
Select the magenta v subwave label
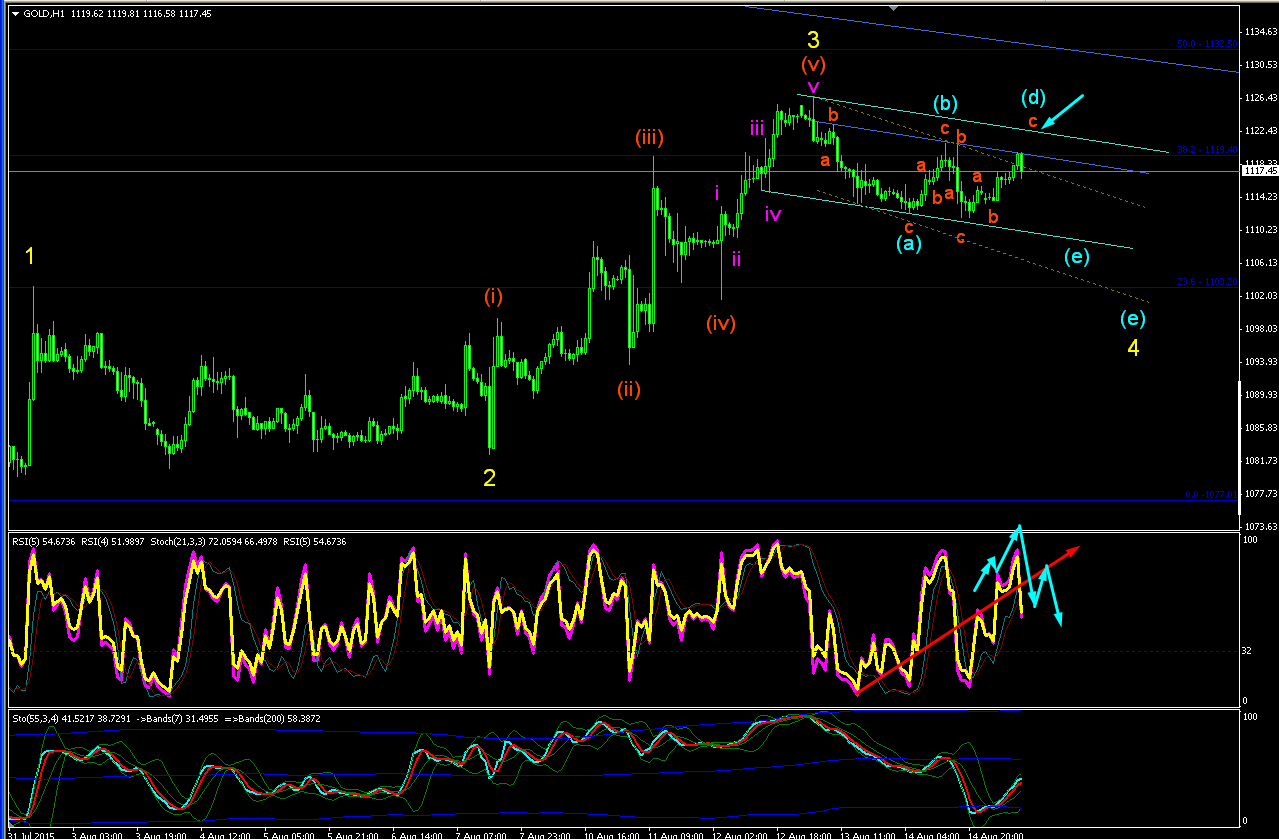pyautogui.click(x=812, y=87)
